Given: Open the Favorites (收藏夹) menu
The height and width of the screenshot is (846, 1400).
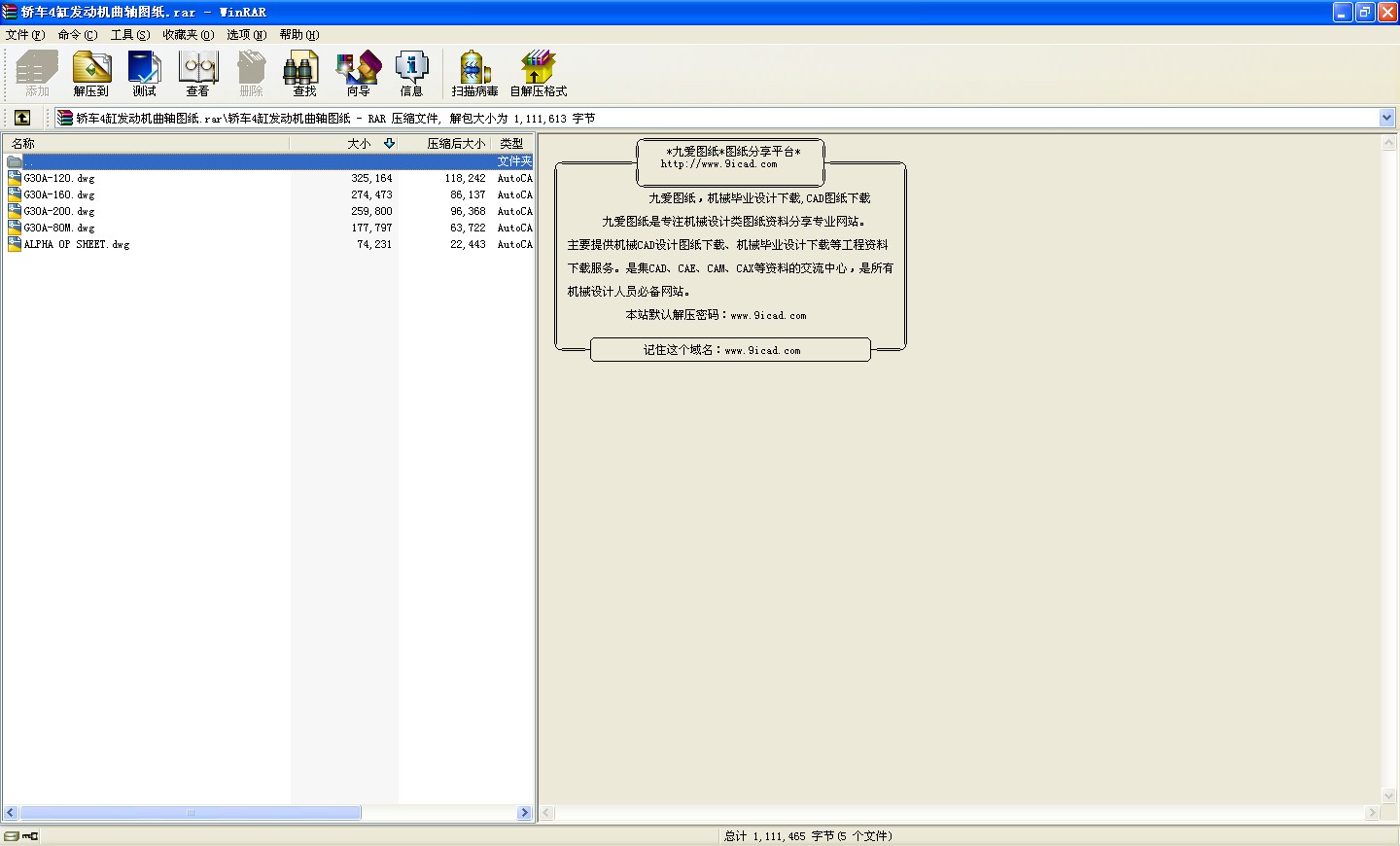Looking at the screenshot, I should [188, 34].
